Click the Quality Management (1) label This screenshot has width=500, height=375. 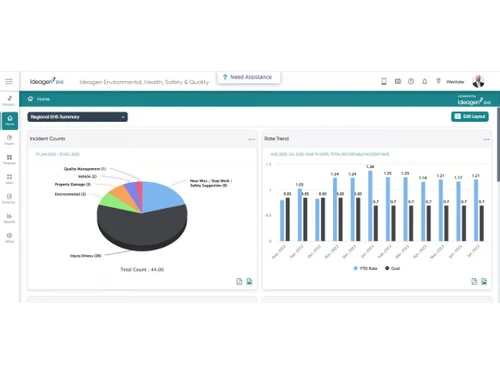pyautogui.click(x=85, y=169)
